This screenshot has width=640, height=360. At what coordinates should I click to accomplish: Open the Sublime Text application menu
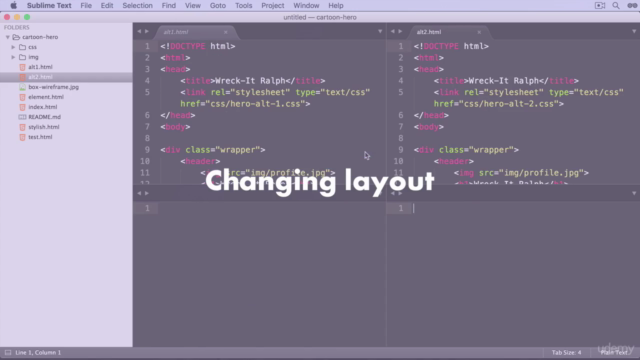pos(49,5)
